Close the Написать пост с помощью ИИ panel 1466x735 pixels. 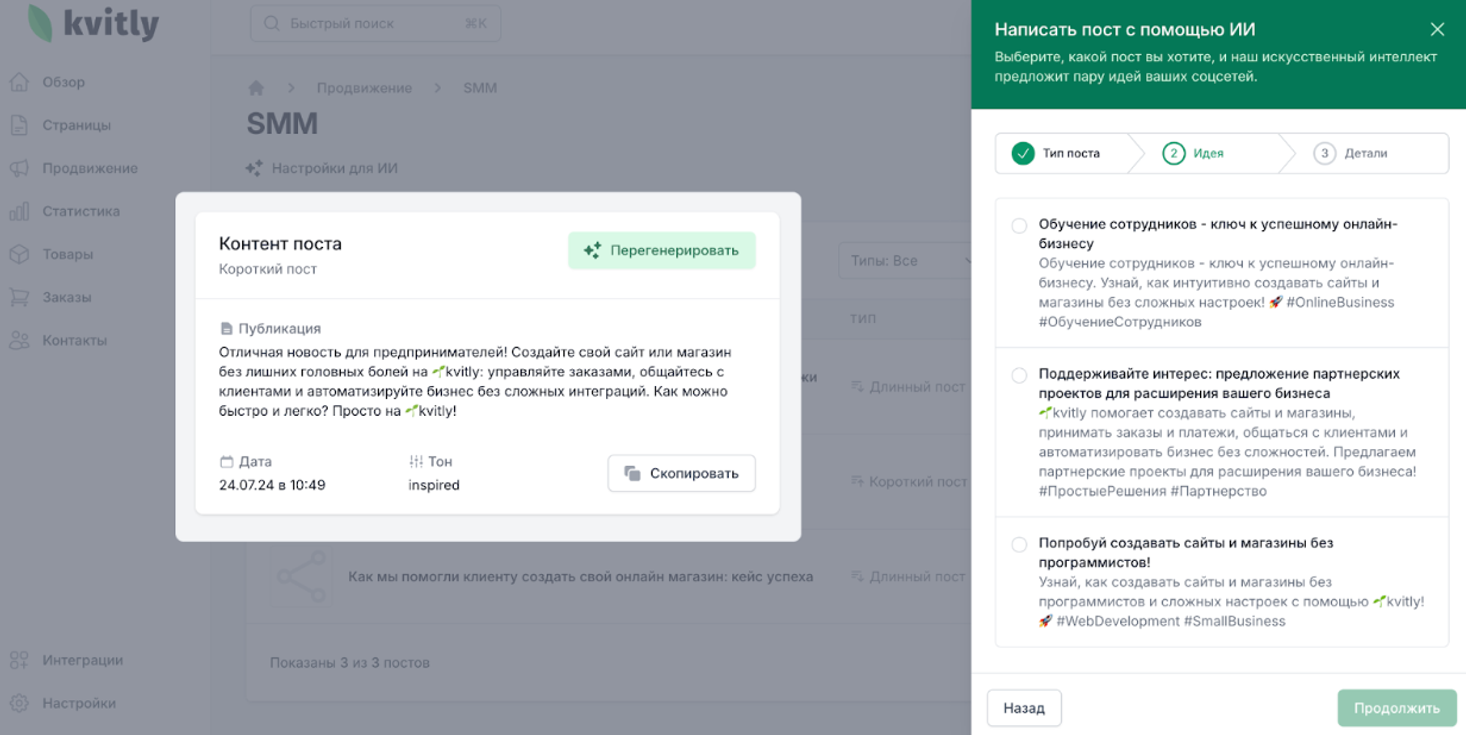[x=1437, y=29]
